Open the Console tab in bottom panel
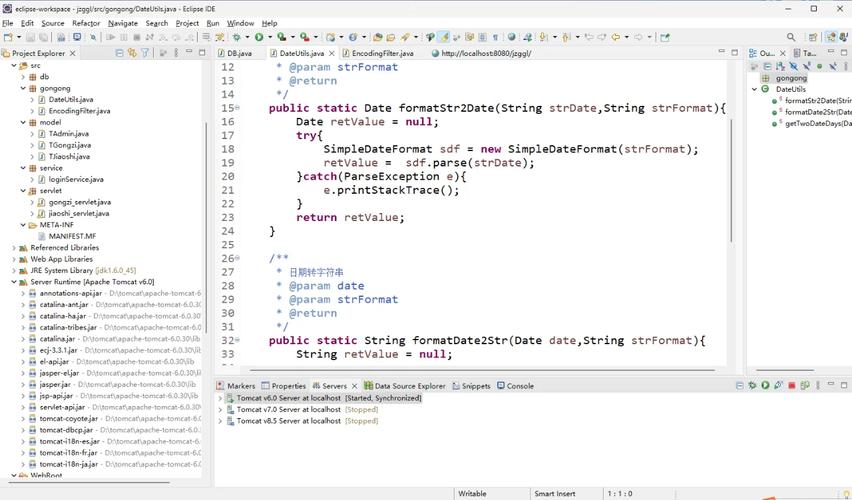The height and width of the screenshot is (500, 852). pos(519,385)
